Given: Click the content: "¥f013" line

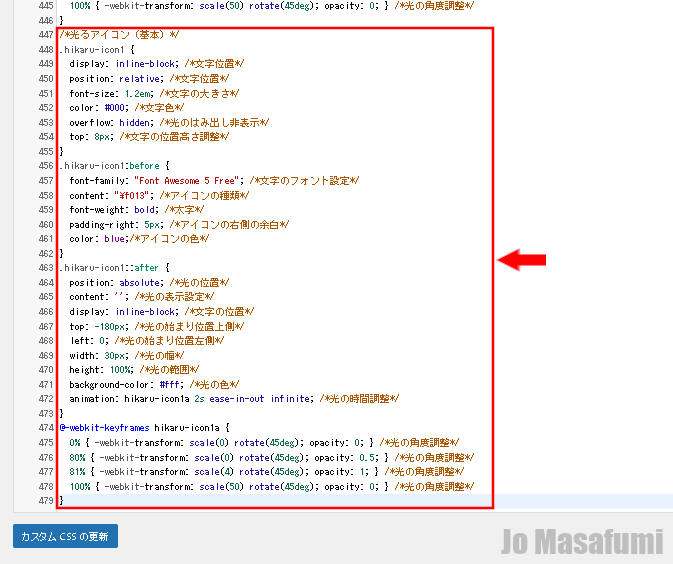Looking at the screenshot, I should 159,196.
